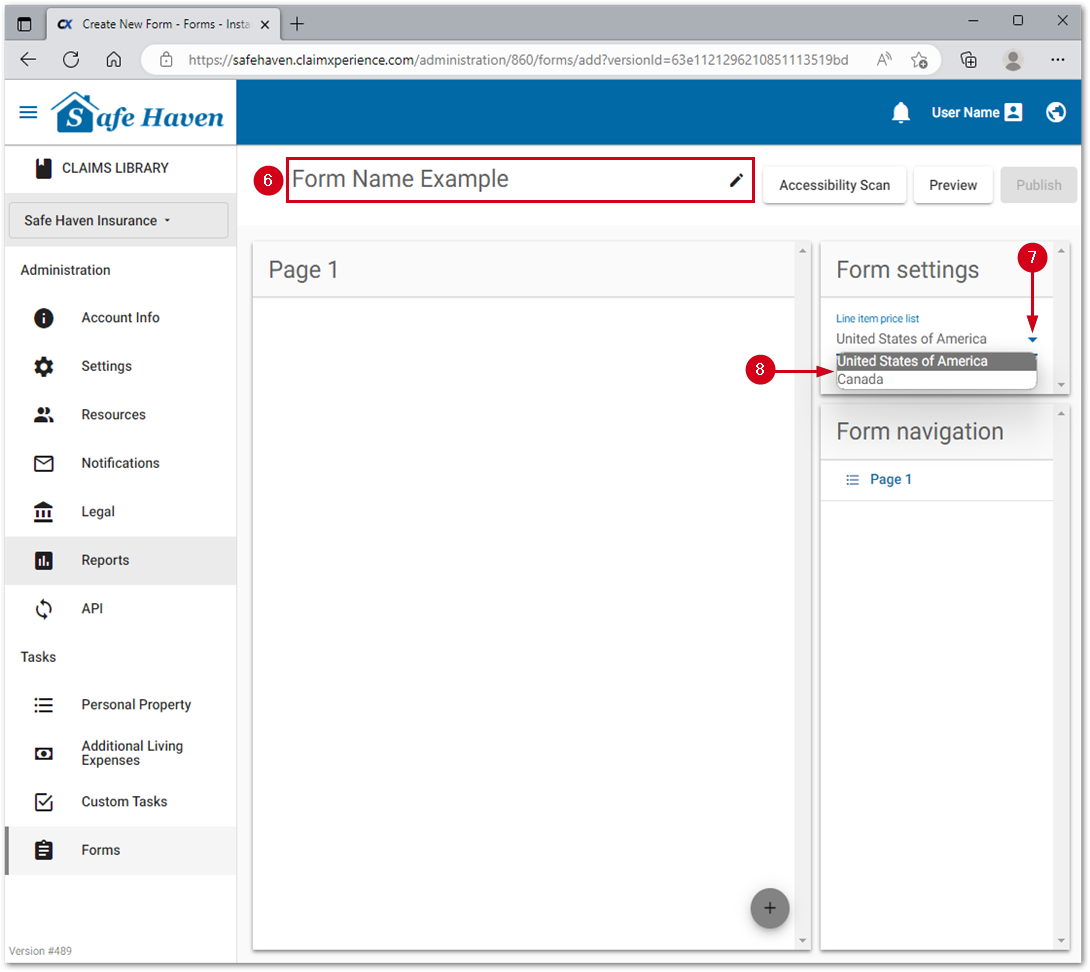Click the Form Name Example title field
Viewport: 1090px width, 972px height.
pyautogui.click(x=500, y=180)
